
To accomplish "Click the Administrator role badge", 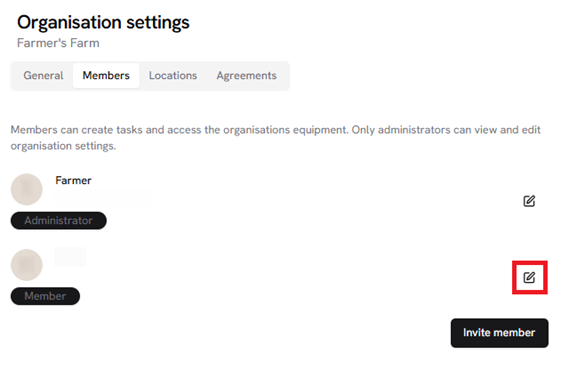I will pos(59,220).
